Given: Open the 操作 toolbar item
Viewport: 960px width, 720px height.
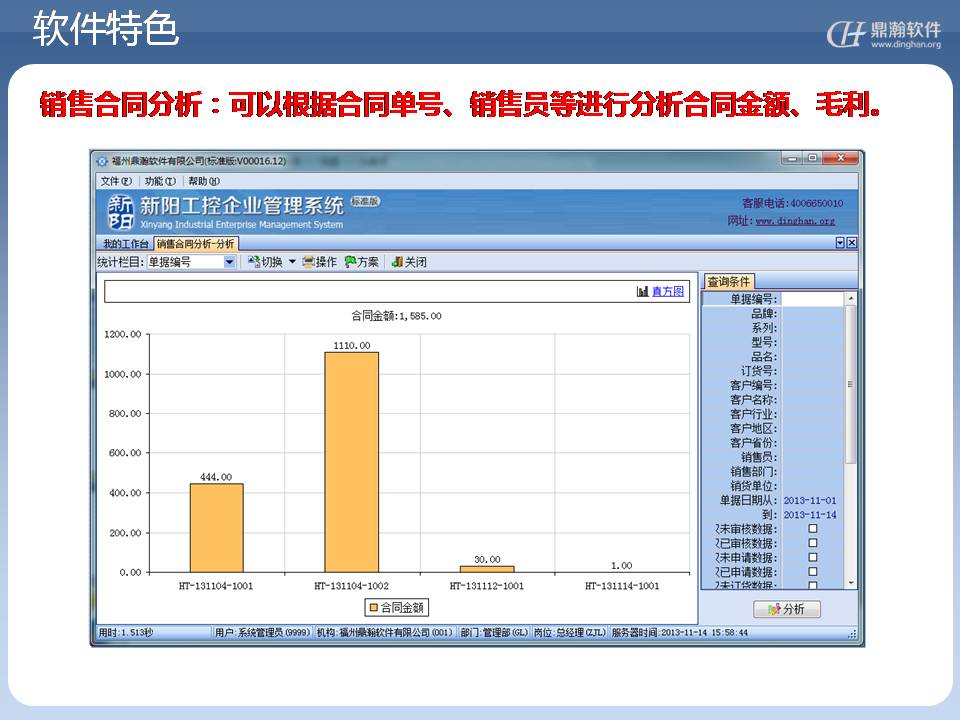Looking at the screenshot, I should [320, 262].
